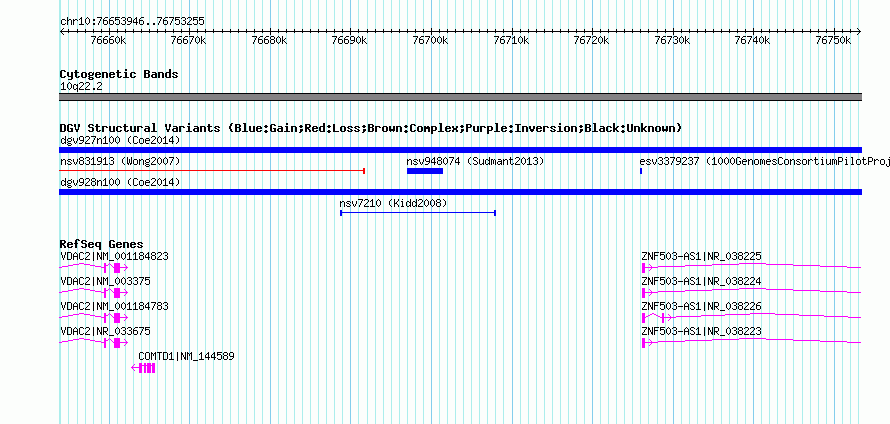Click the ZNF503-AS1 NR_038225 start exon
Screen dimensions: 890x424
pos(644,268)
